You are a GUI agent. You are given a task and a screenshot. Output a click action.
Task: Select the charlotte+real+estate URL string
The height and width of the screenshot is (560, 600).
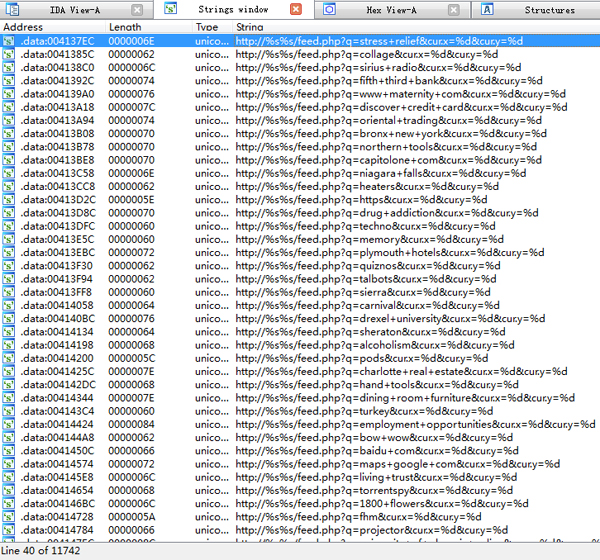[x=401, y=372]
